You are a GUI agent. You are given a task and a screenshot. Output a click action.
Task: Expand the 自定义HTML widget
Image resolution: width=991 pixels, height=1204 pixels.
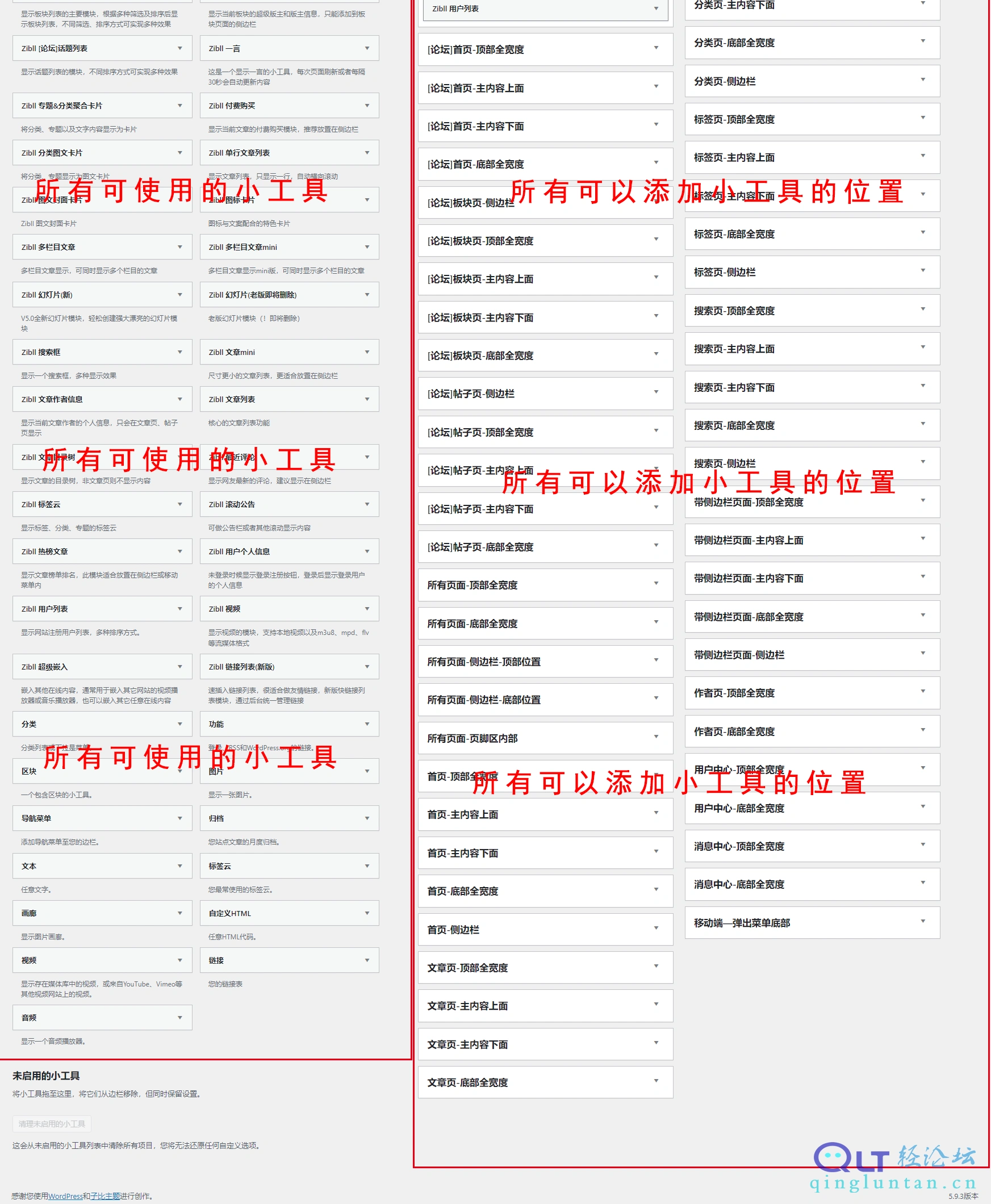[290, 913]
